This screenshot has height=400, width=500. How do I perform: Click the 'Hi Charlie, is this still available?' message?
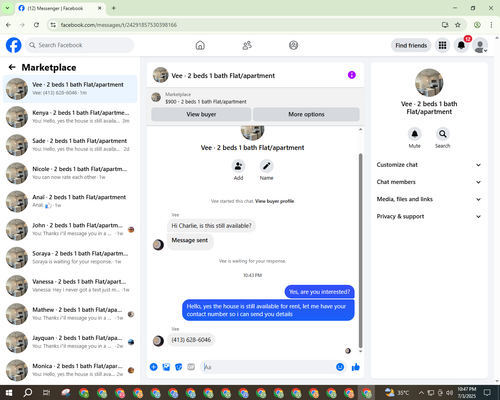click(211, 226)
